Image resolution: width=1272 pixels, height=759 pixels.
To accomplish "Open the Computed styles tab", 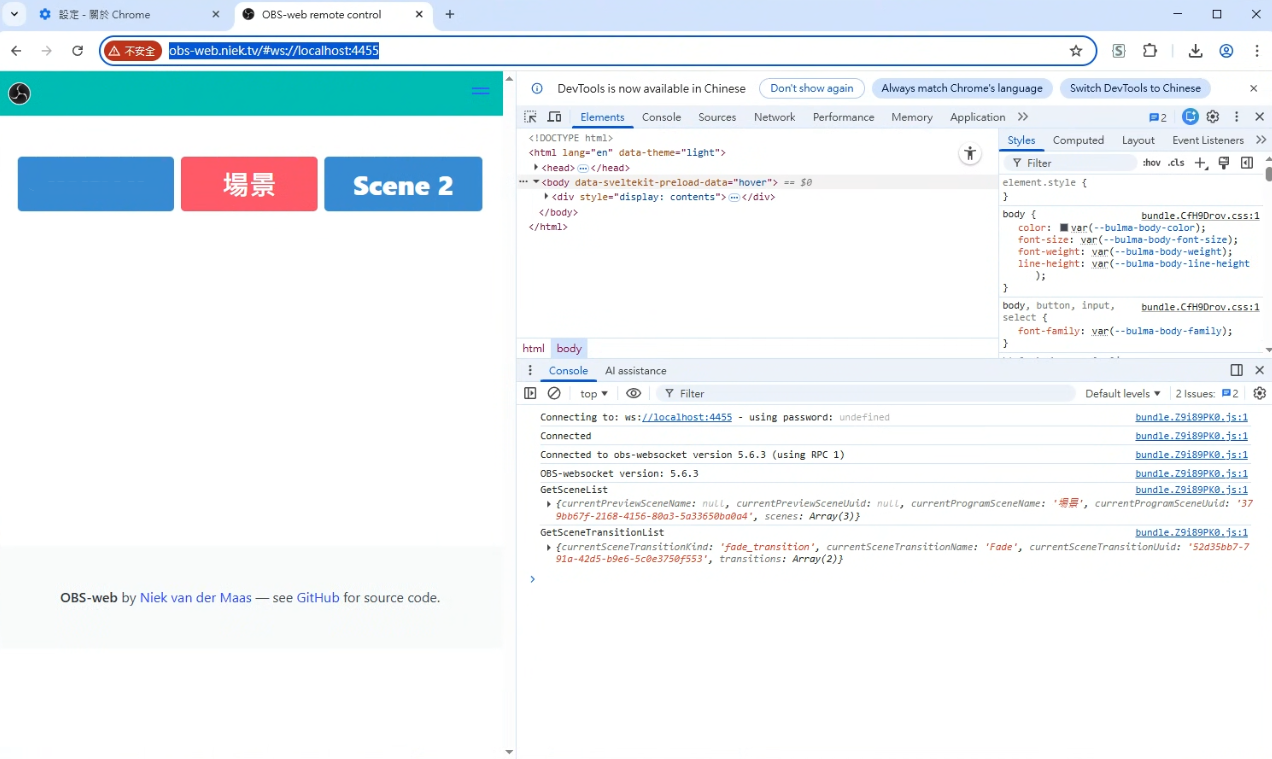I will (x=1078, y=140).
